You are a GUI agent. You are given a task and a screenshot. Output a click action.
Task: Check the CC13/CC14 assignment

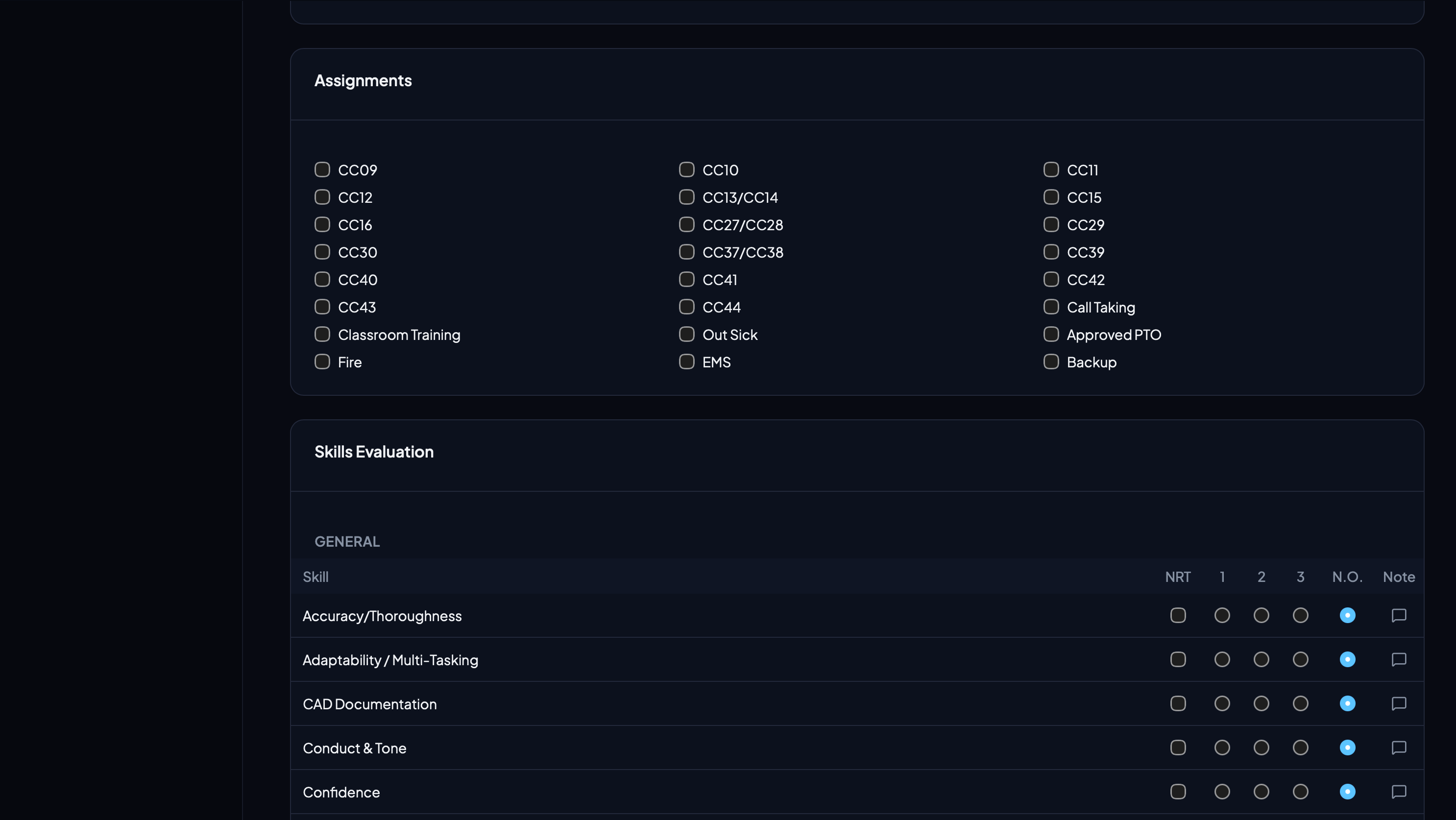686,196
